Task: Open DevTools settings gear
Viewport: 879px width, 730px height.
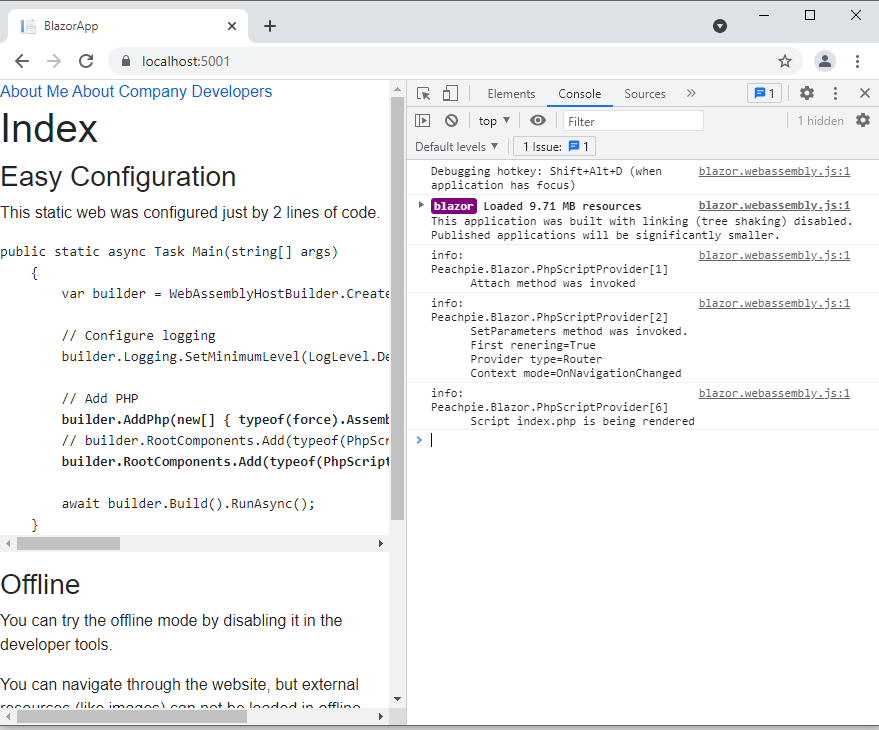Action: point(807,93)
